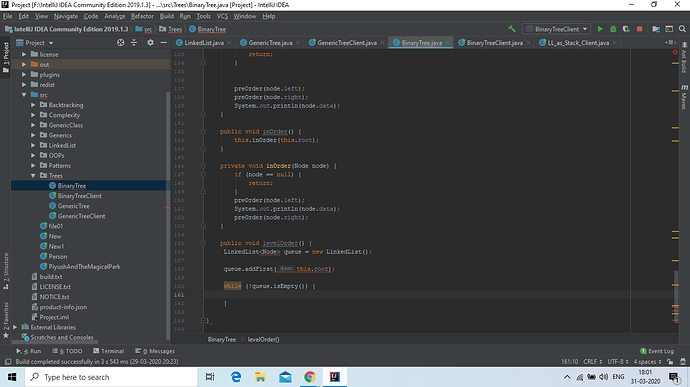Open Chrome from taskbar
Image resolution: width=690 pixels, height=387 pixels.
tap(310, 377)
